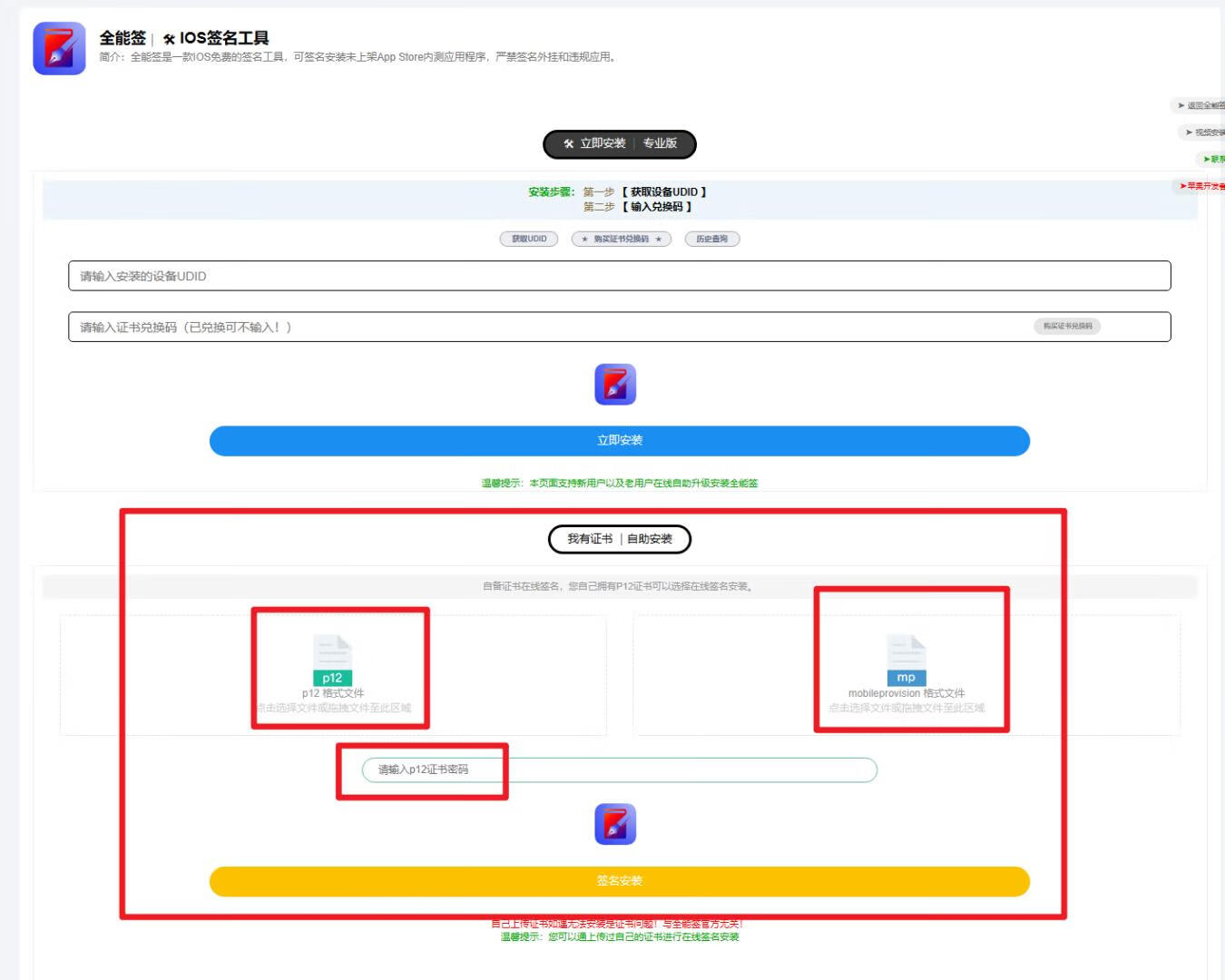Click the app icon above the 立即安装 button

click(615, 384)
